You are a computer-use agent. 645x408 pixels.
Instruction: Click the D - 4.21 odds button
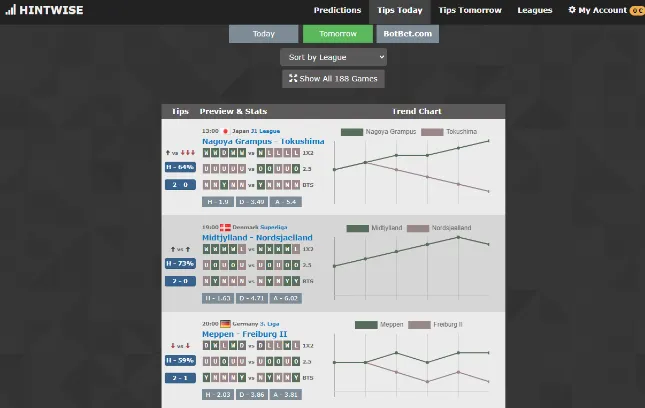tap(252, 298)
